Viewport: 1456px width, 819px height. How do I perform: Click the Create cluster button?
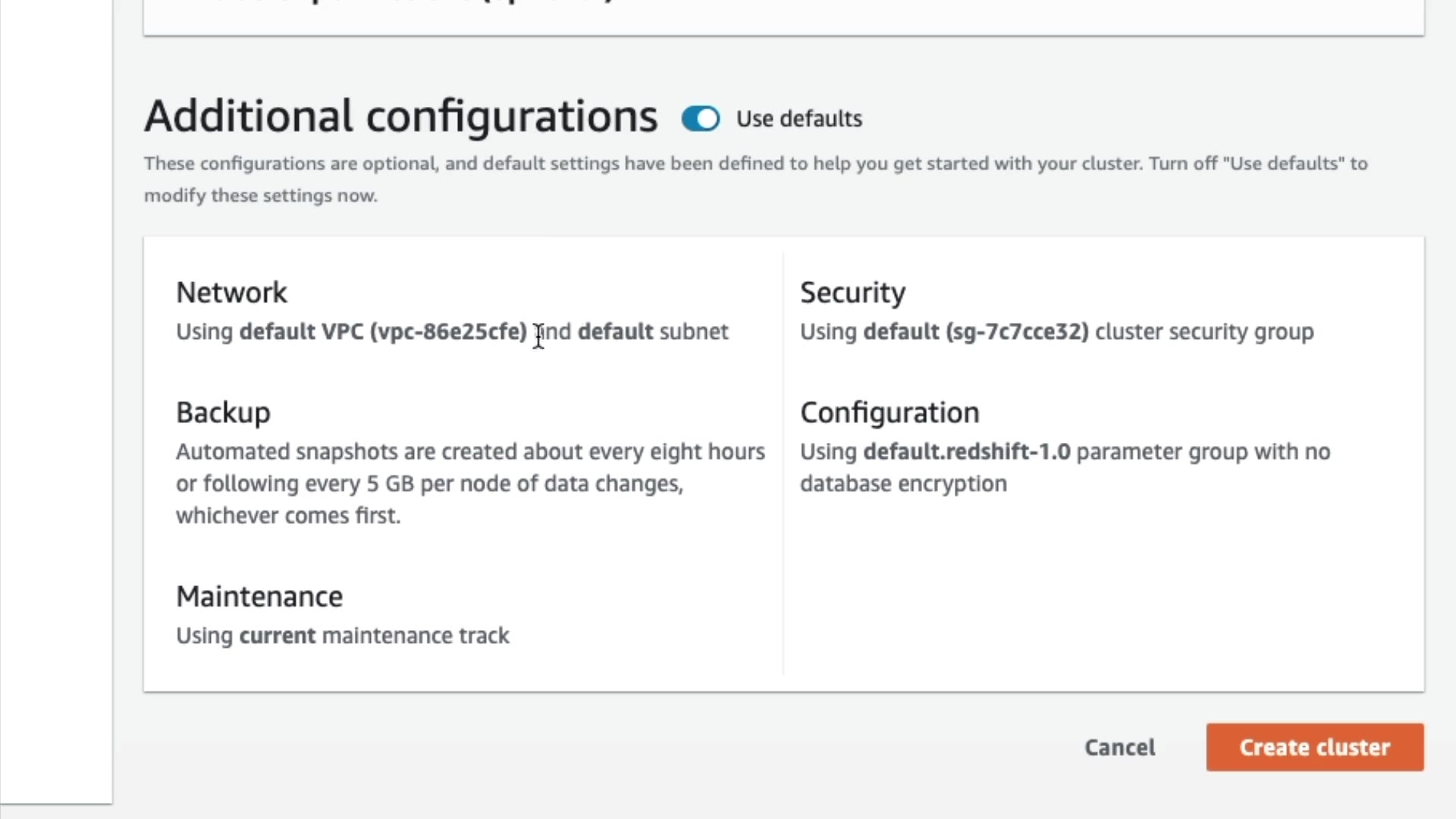click(x=1314, y=747)
